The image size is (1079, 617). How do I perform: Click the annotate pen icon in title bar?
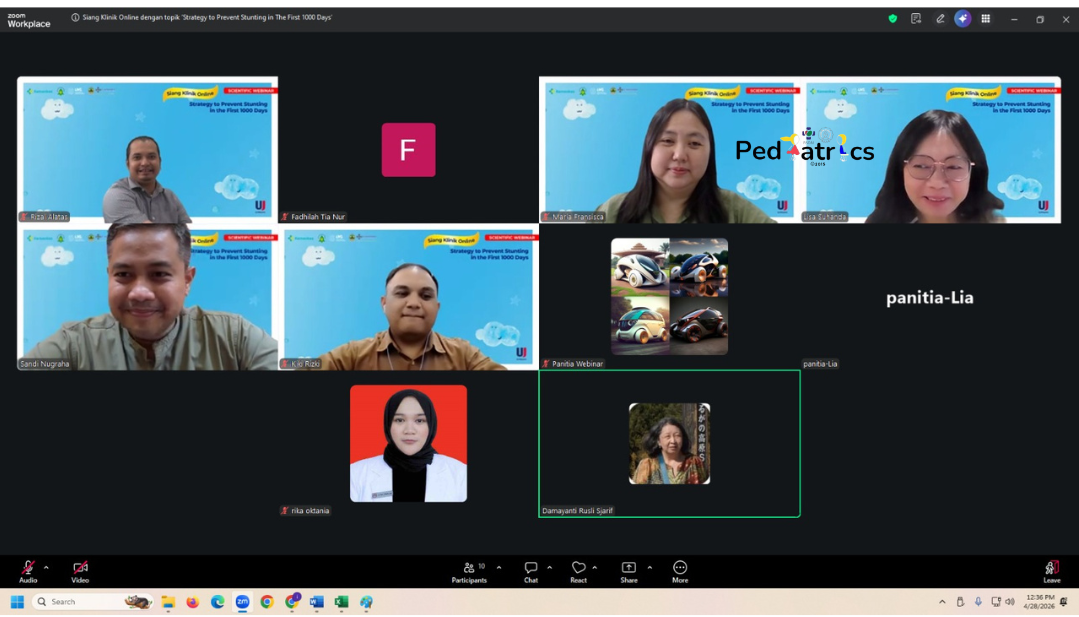(940, 19)
